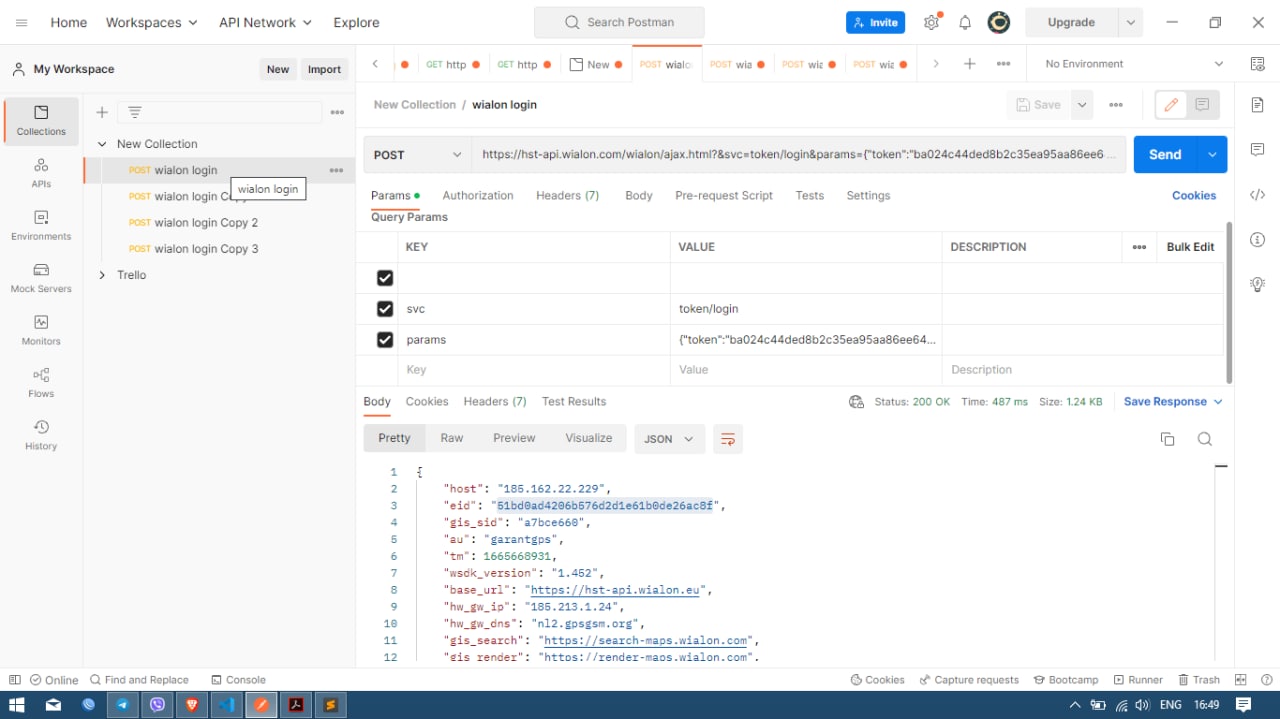Toggle the empty first row checkbox
The height and width of the screenshot is (719, 1280).
pyautogui.click(x=385, y=278)
